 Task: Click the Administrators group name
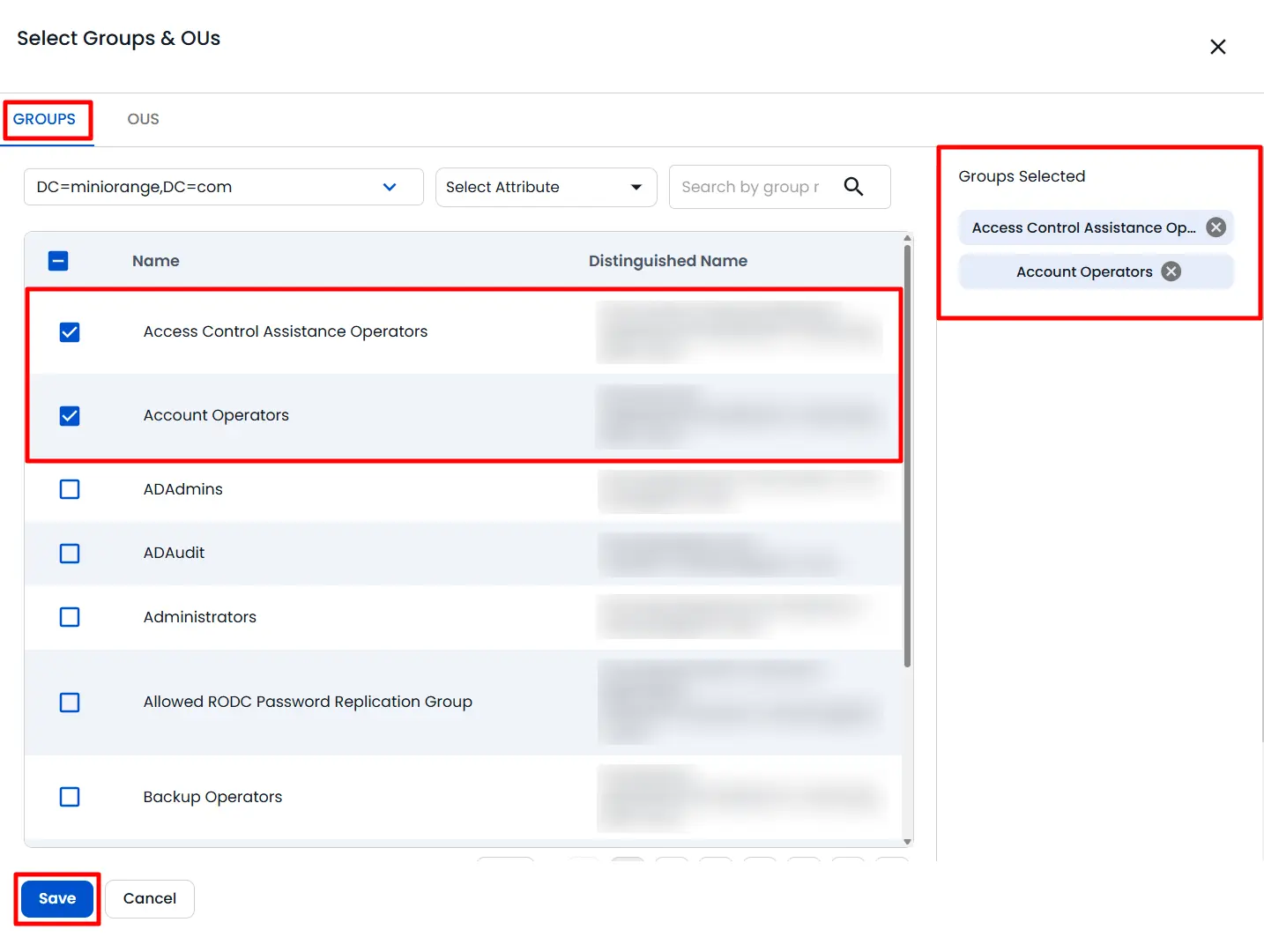click(200, 617)
